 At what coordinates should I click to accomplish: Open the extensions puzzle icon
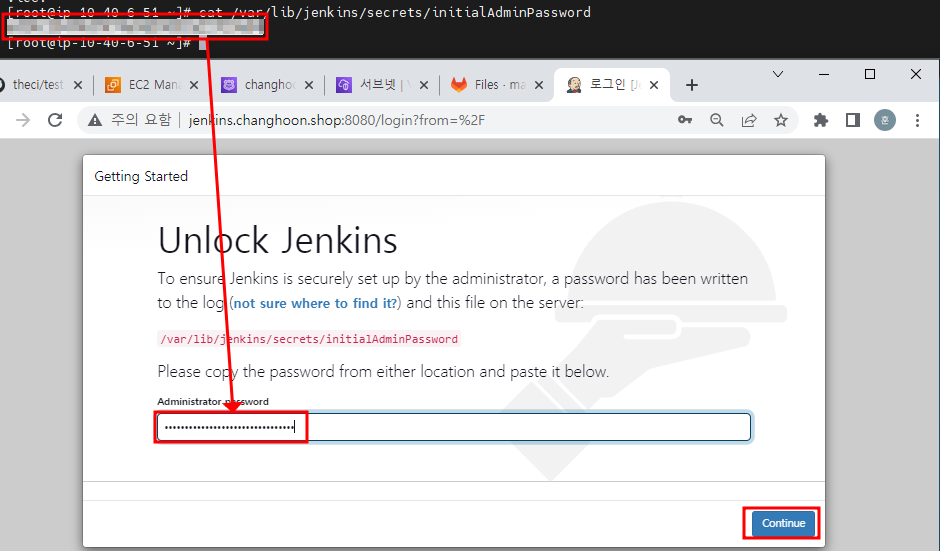[821, 121]
